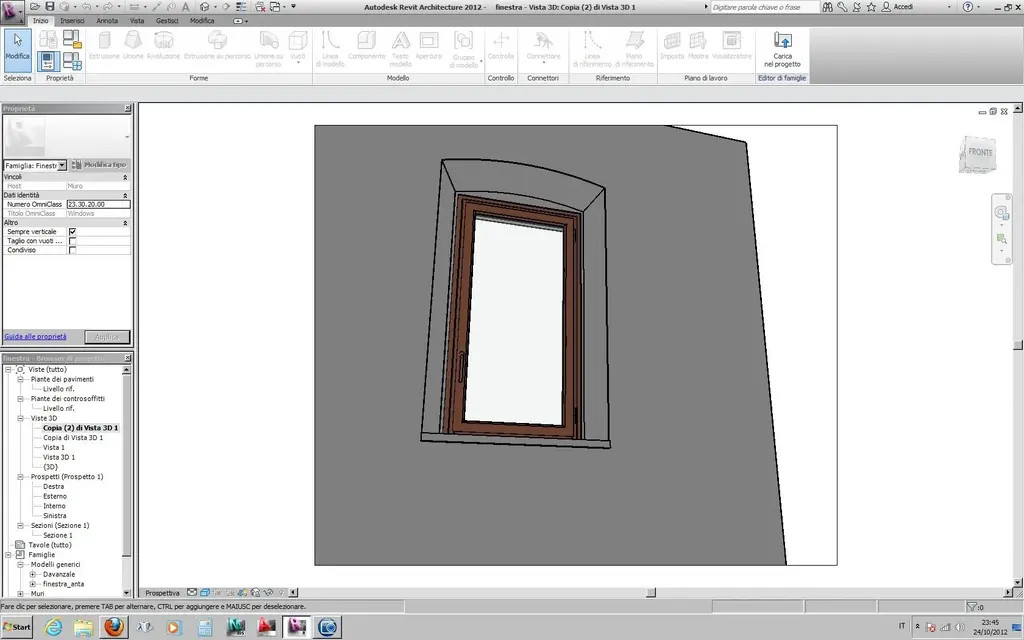This screenshot has height=640, width=1024.
Task: Expand the finestra_anta tree node
Action: point(33,584)
